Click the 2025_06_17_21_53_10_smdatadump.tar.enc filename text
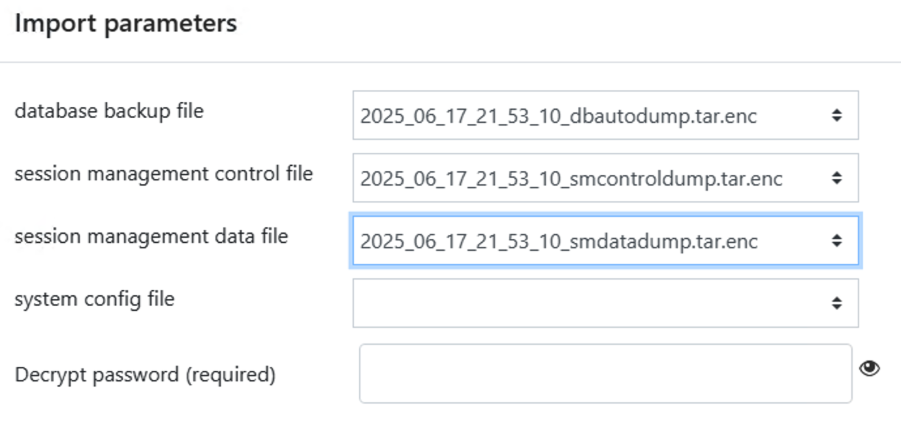The width and height of the screenshot is (901, 426). pos(558,241)
